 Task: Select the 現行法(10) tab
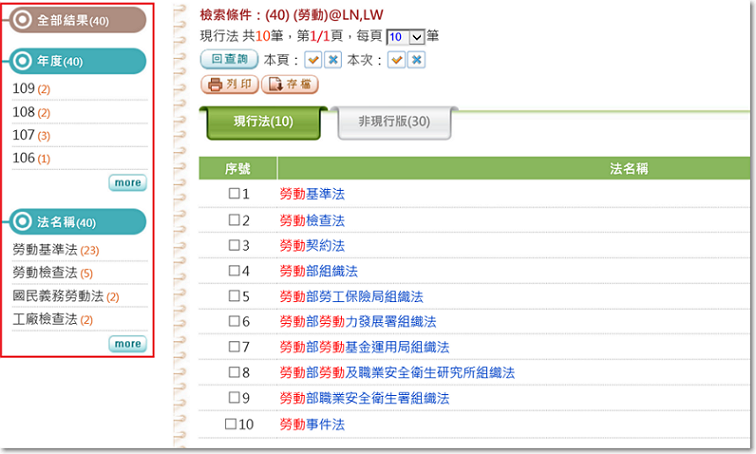coord(263,122)
